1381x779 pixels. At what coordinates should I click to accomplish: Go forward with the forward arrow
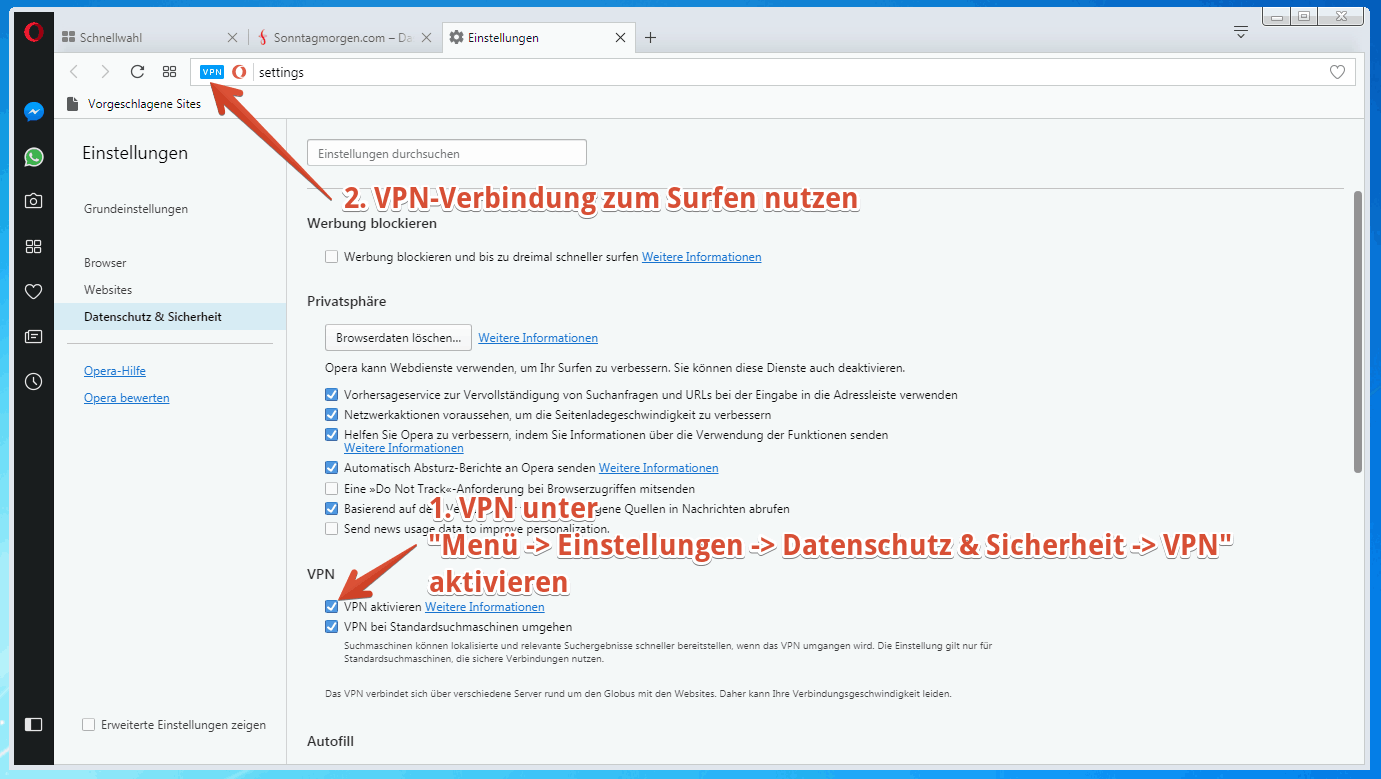pyautogui.click(x=105, y=72)
